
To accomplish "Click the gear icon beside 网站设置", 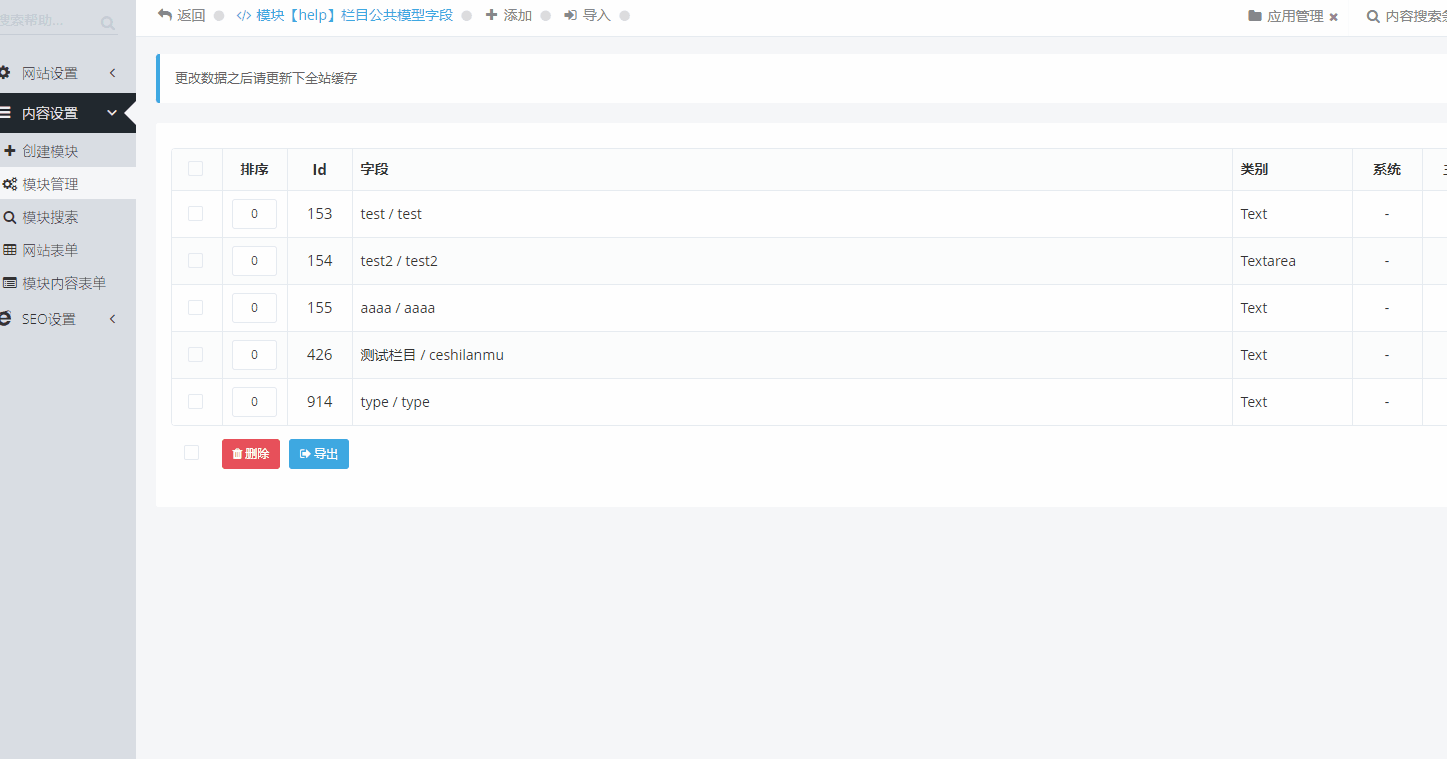I will [x=5, y=73].
